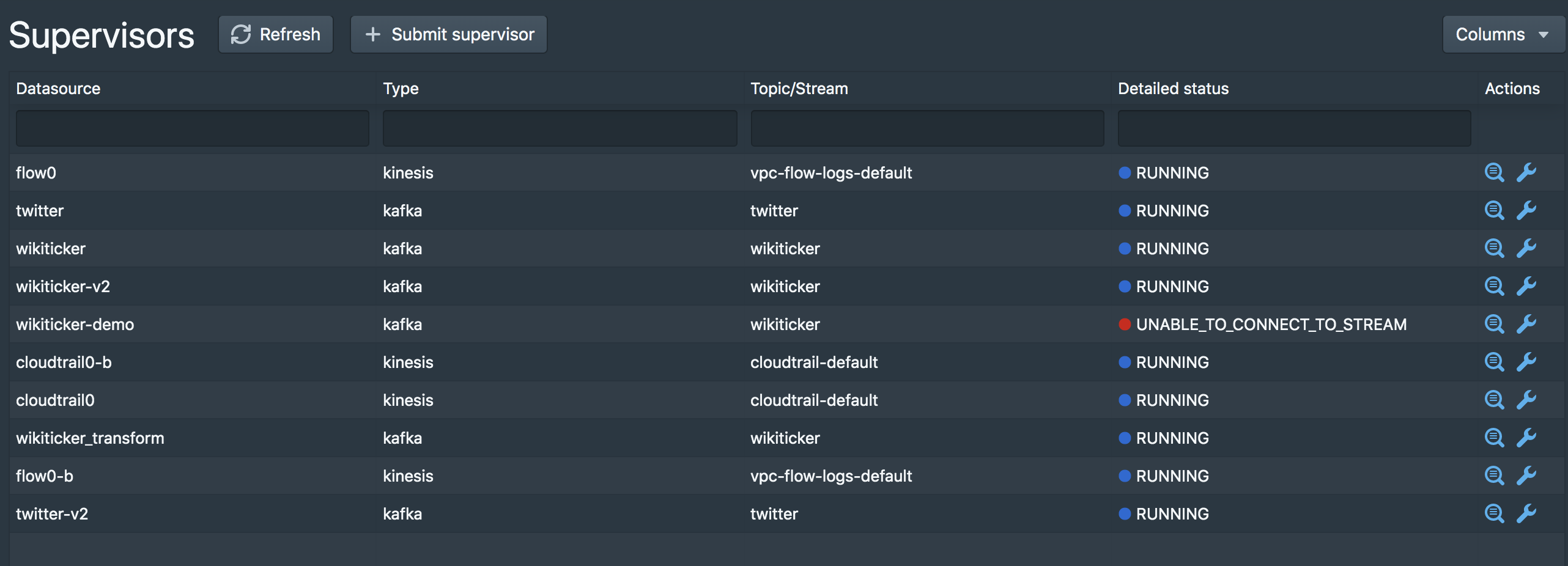The height and width of the screenshot is (566, 1568).
Task: Sort by the Datasource column header
Action: pos(58,89)
